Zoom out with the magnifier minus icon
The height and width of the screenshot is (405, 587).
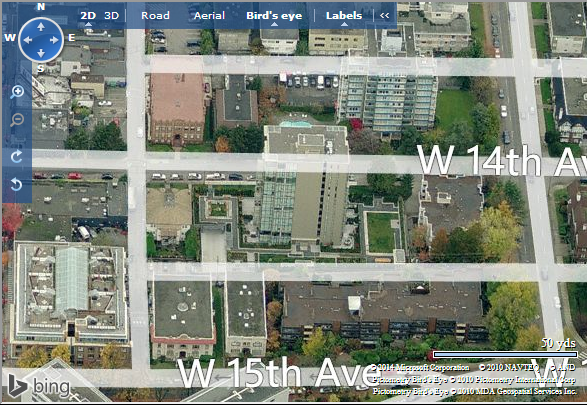17,120
